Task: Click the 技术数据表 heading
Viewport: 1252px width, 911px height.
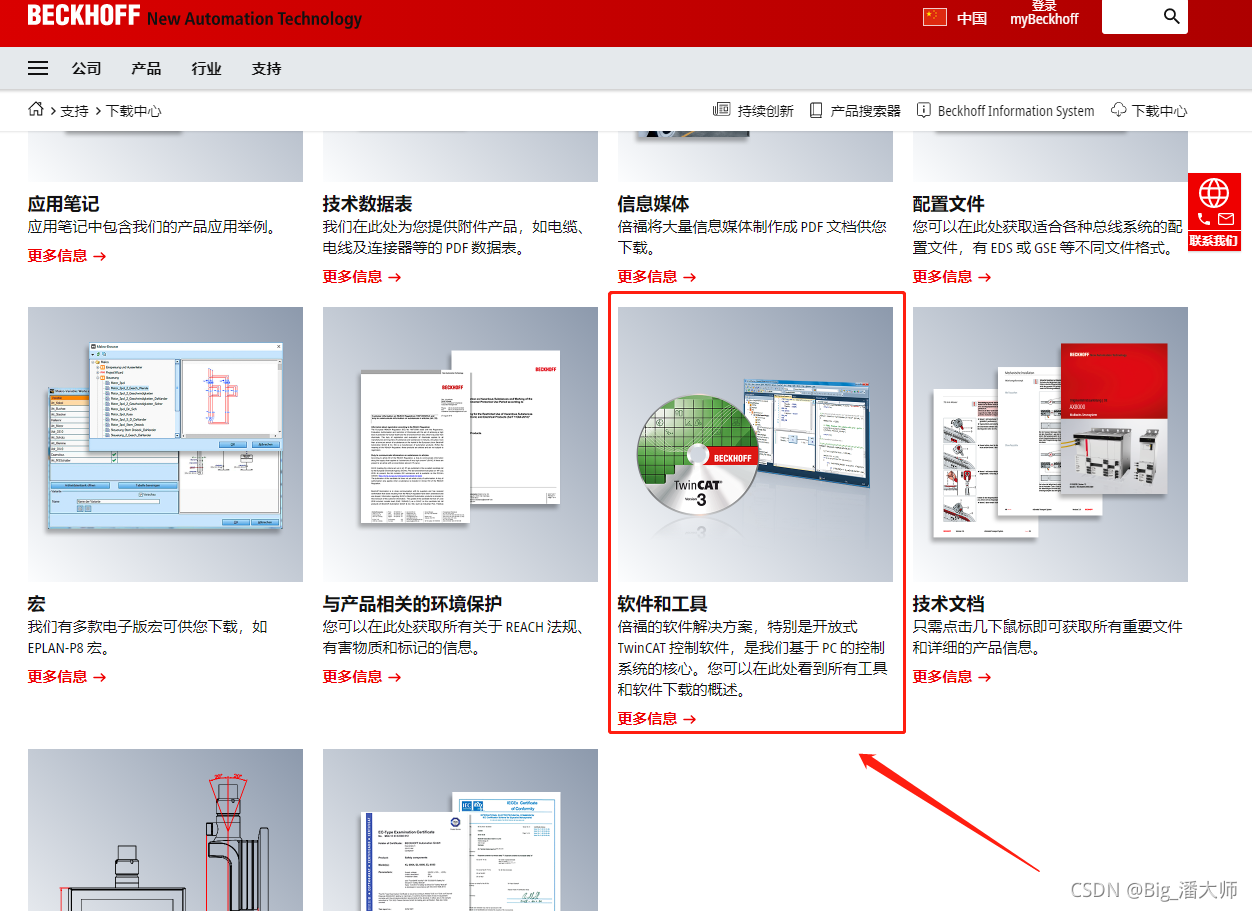Action: pos(368,204)
